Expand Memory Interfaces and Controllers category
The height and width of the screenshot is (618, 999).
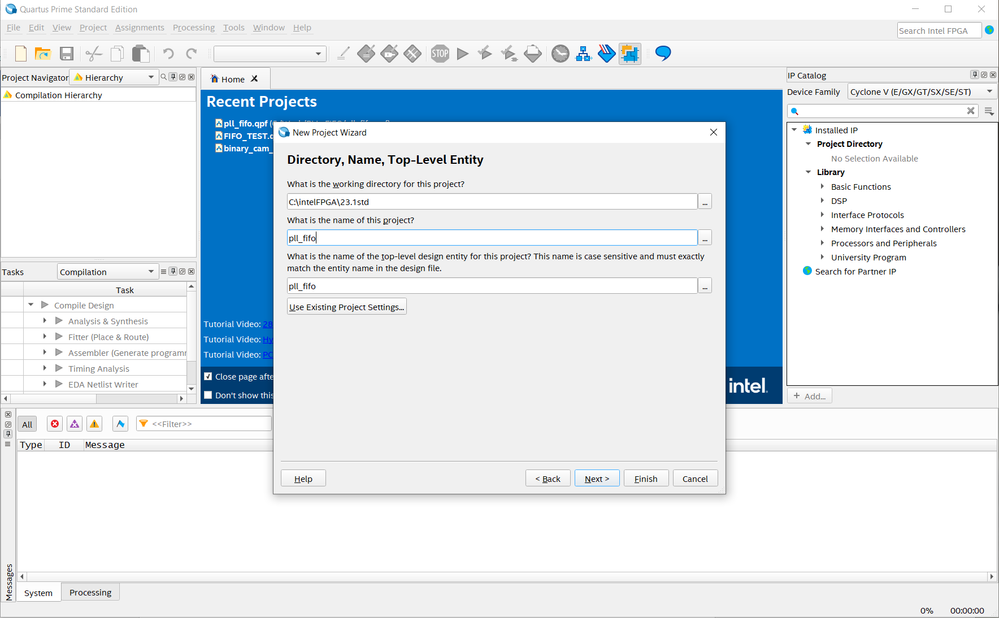click(822, 229)
